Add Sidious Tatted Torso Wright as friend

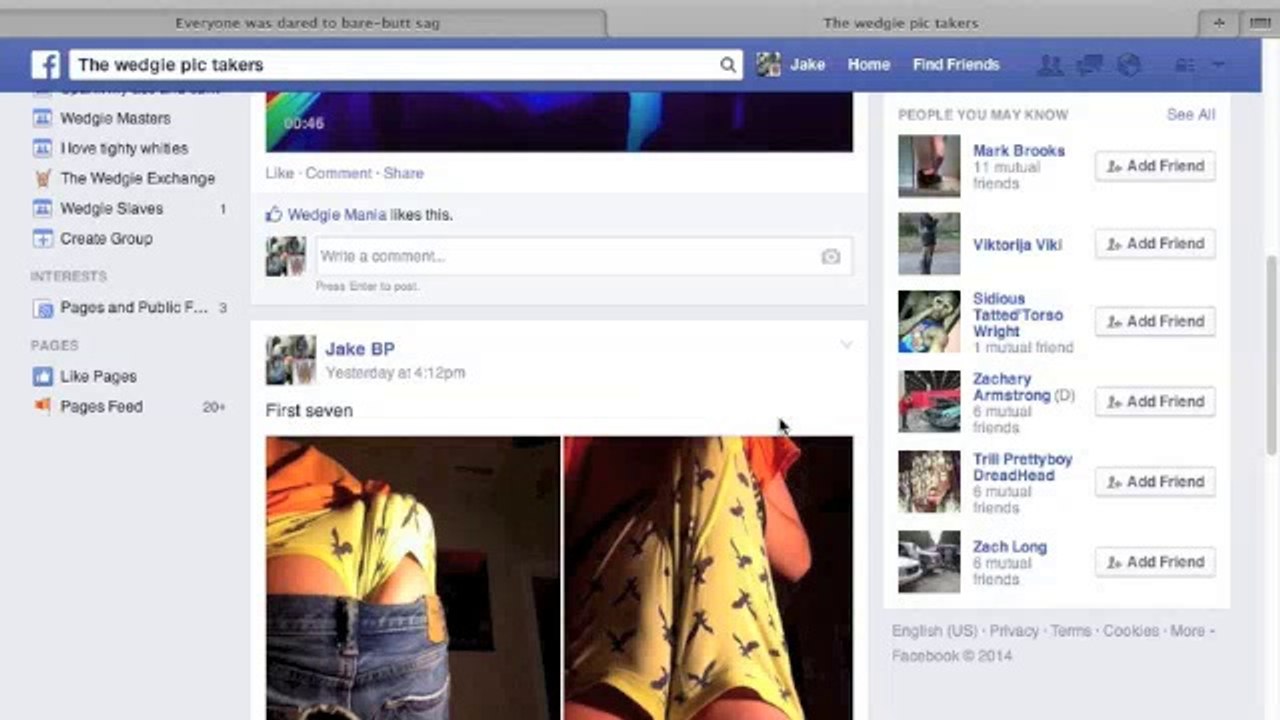pos(1155,321)
